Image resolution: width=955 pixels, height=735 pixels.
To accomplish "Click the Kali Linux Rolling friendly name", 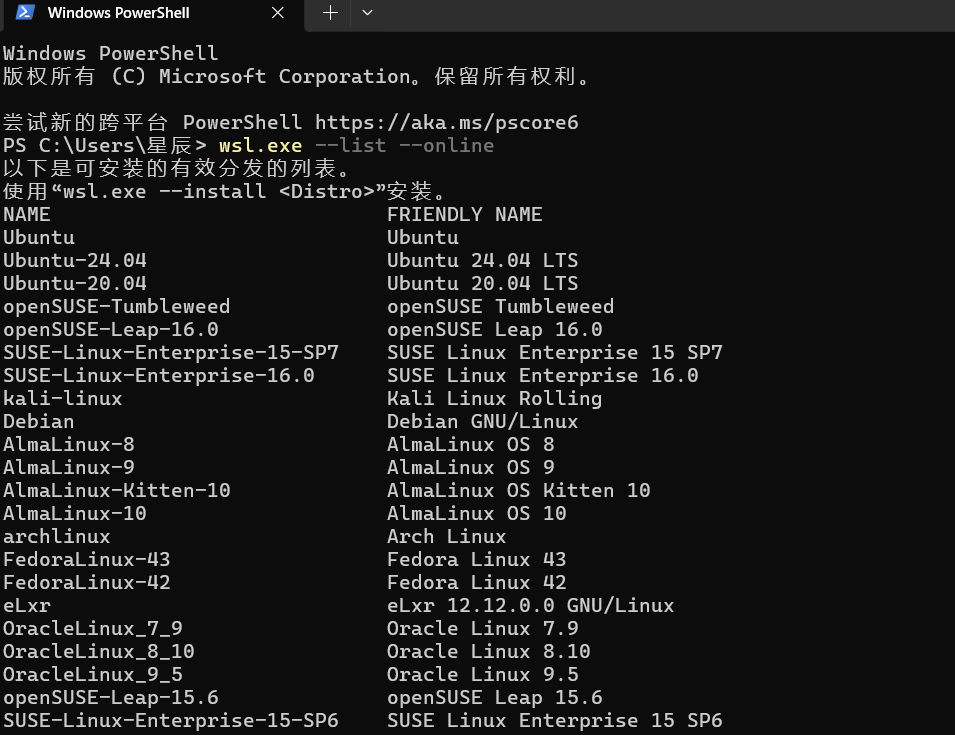I will tap(494, 397).
